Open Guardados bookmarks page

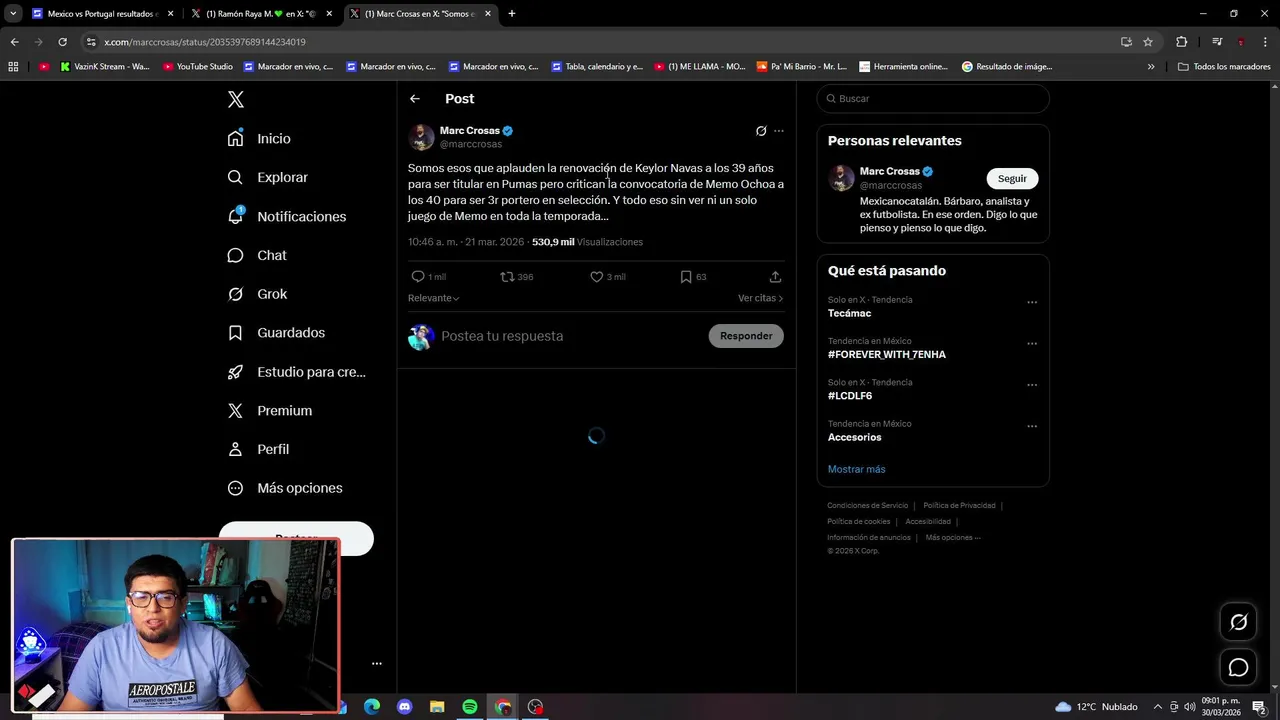276,333
